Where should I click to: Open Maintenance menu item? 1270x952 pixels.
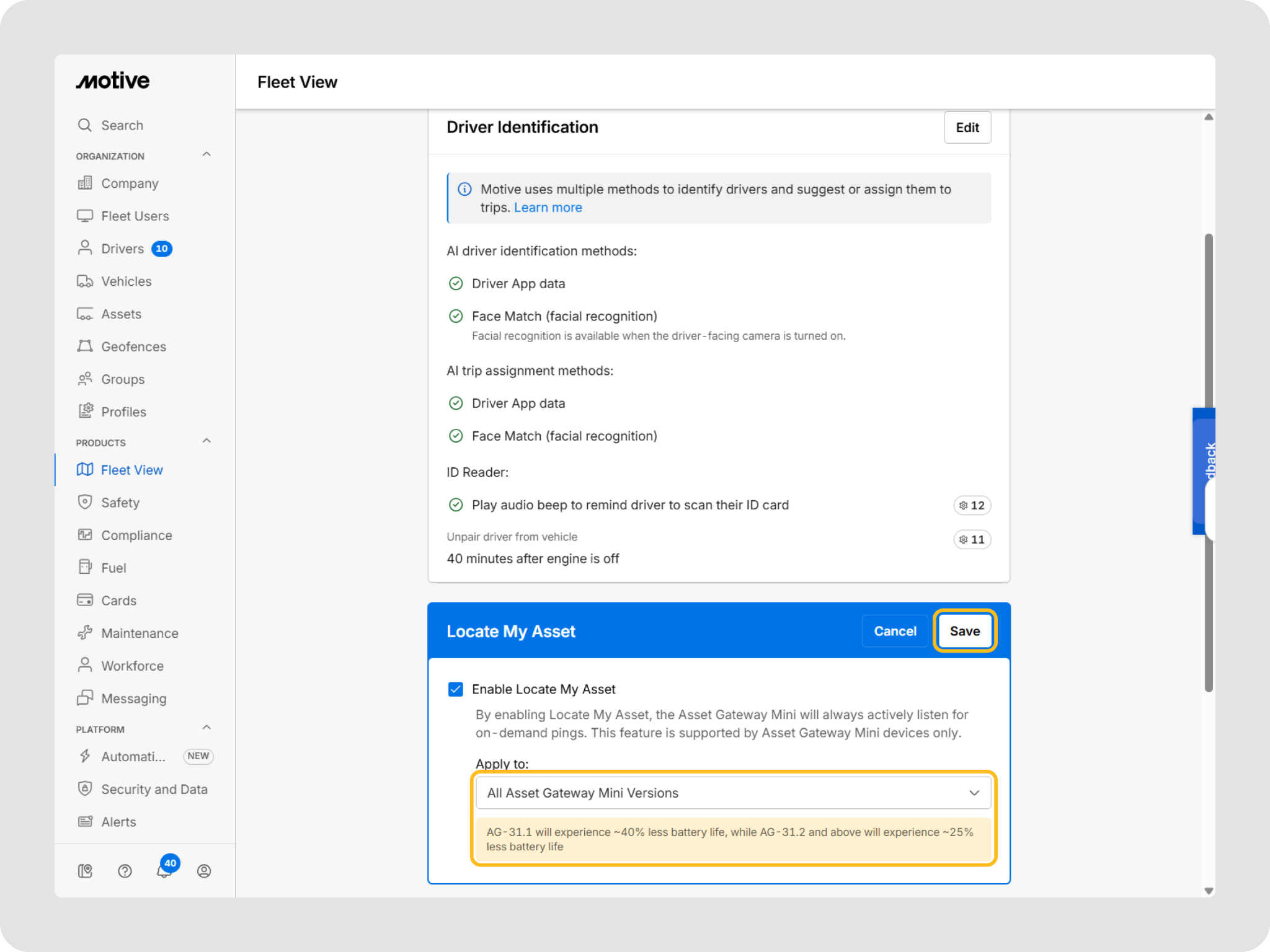(x=140, y=633)
